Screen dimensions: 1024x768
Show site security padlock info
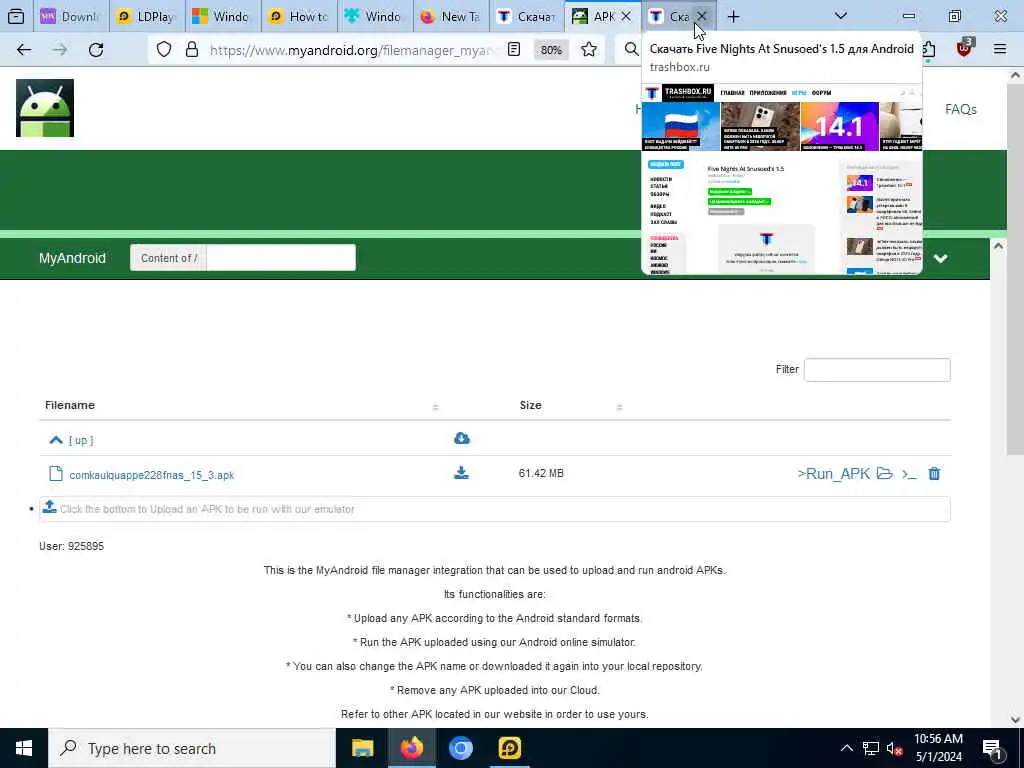[192, 50]
